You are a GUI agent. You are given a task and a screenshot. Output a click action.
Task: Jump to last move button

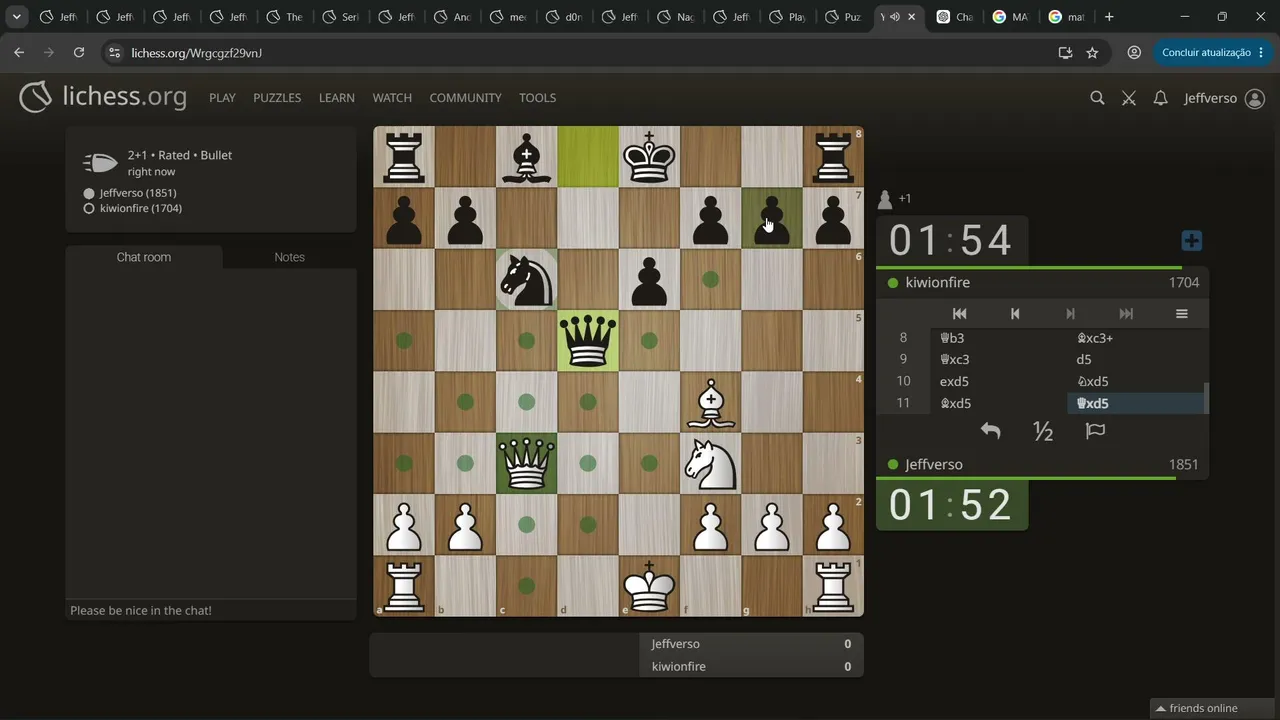[x=1126, y=314]
